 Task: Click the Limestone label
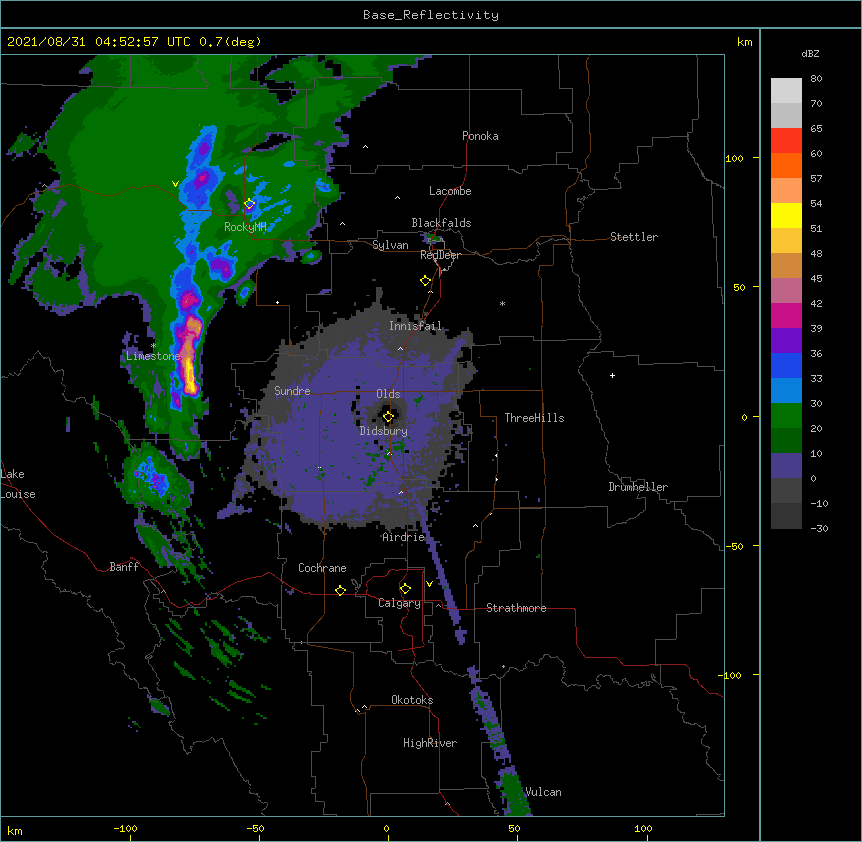(153, 356)
